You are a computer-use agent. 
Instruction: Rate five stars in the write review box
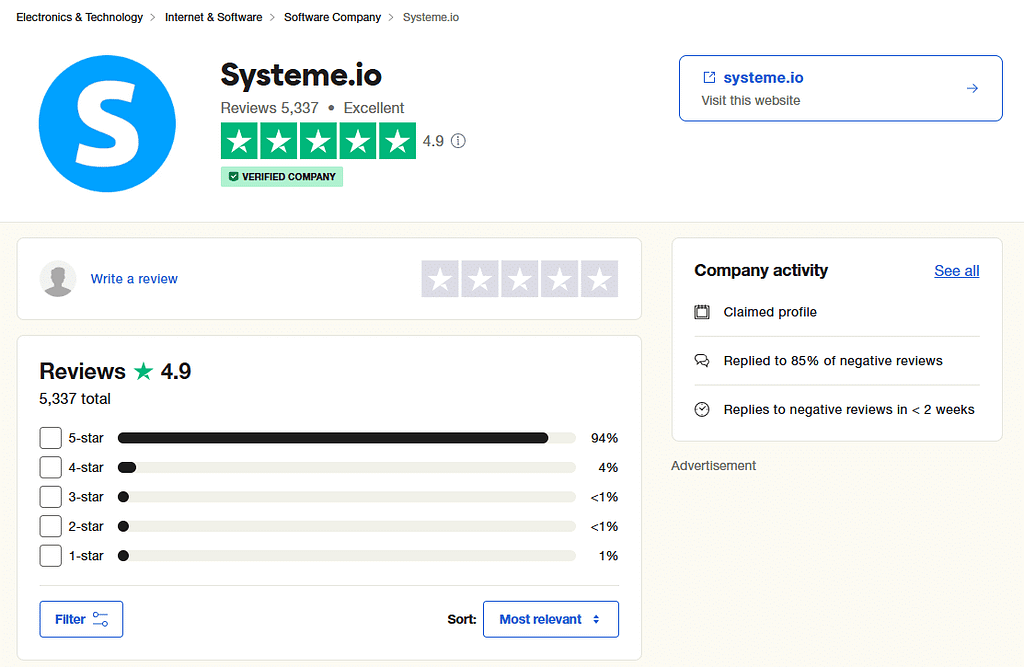[600, 279]
